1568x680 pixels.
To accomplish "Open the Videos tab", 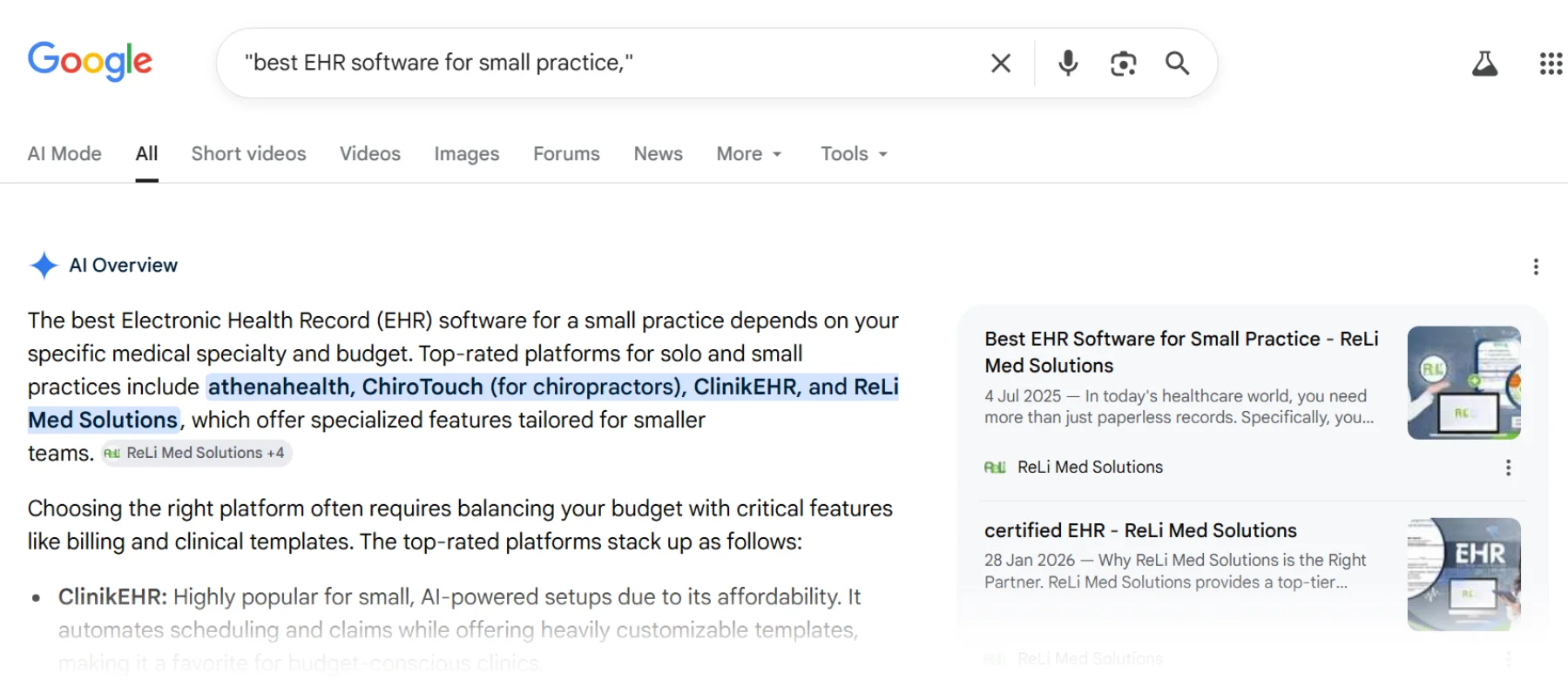I will tap(370, 153).
